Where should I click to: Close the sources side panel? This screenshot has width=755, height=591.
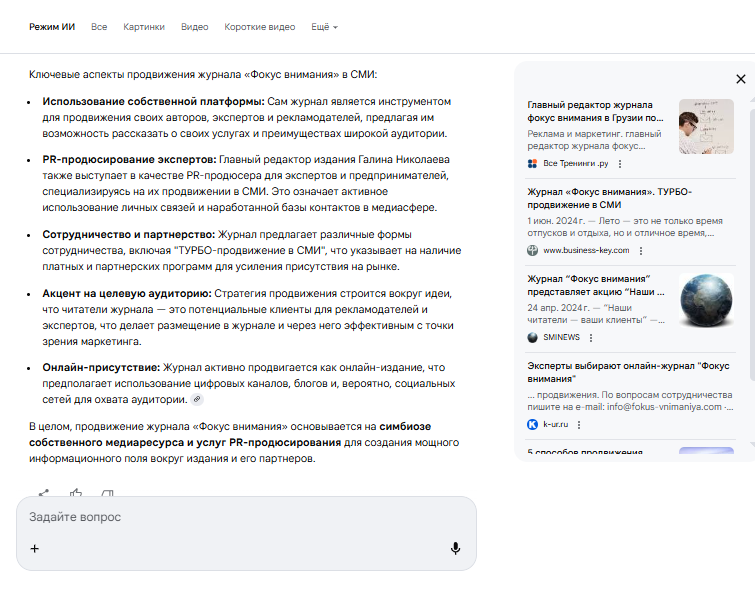pyautogui.click(x=740, y=79)
